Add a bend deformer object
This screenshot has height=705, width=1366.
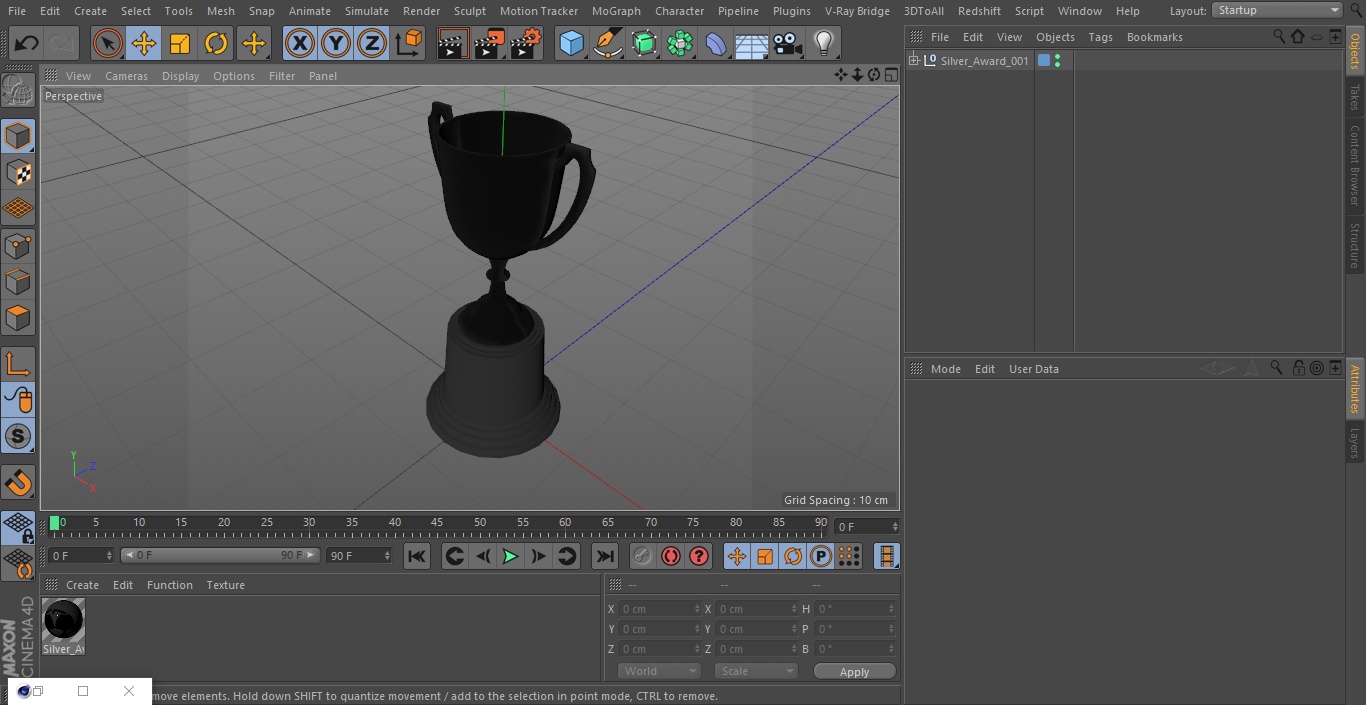(716, 43)
